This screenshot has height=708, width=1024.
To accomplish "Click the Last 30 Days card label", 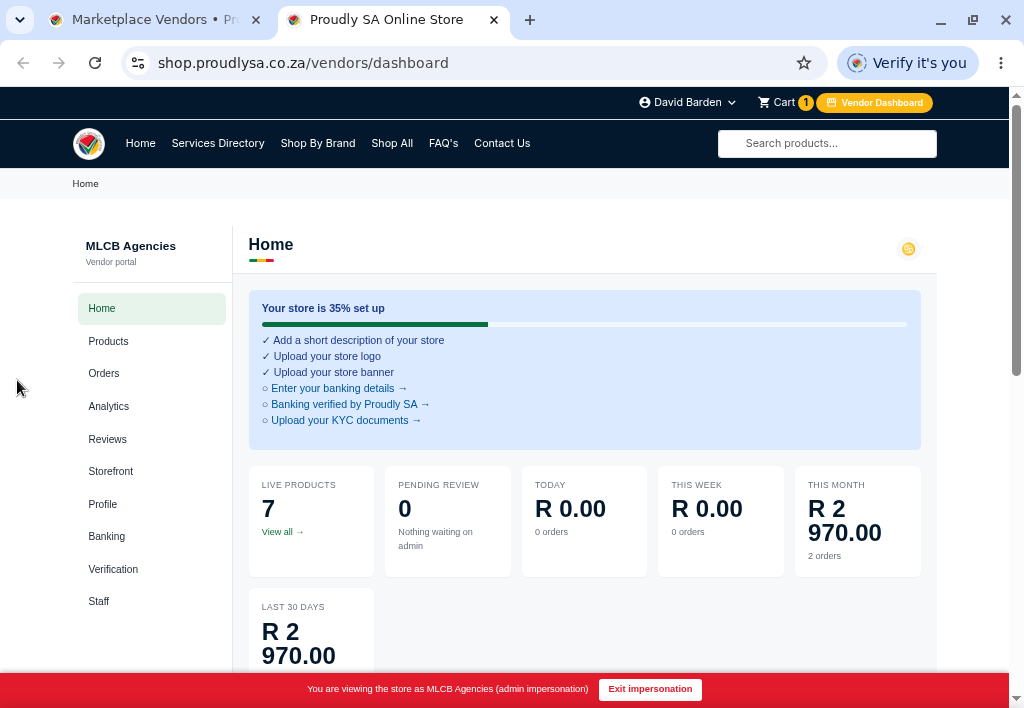I will point(293,607).
